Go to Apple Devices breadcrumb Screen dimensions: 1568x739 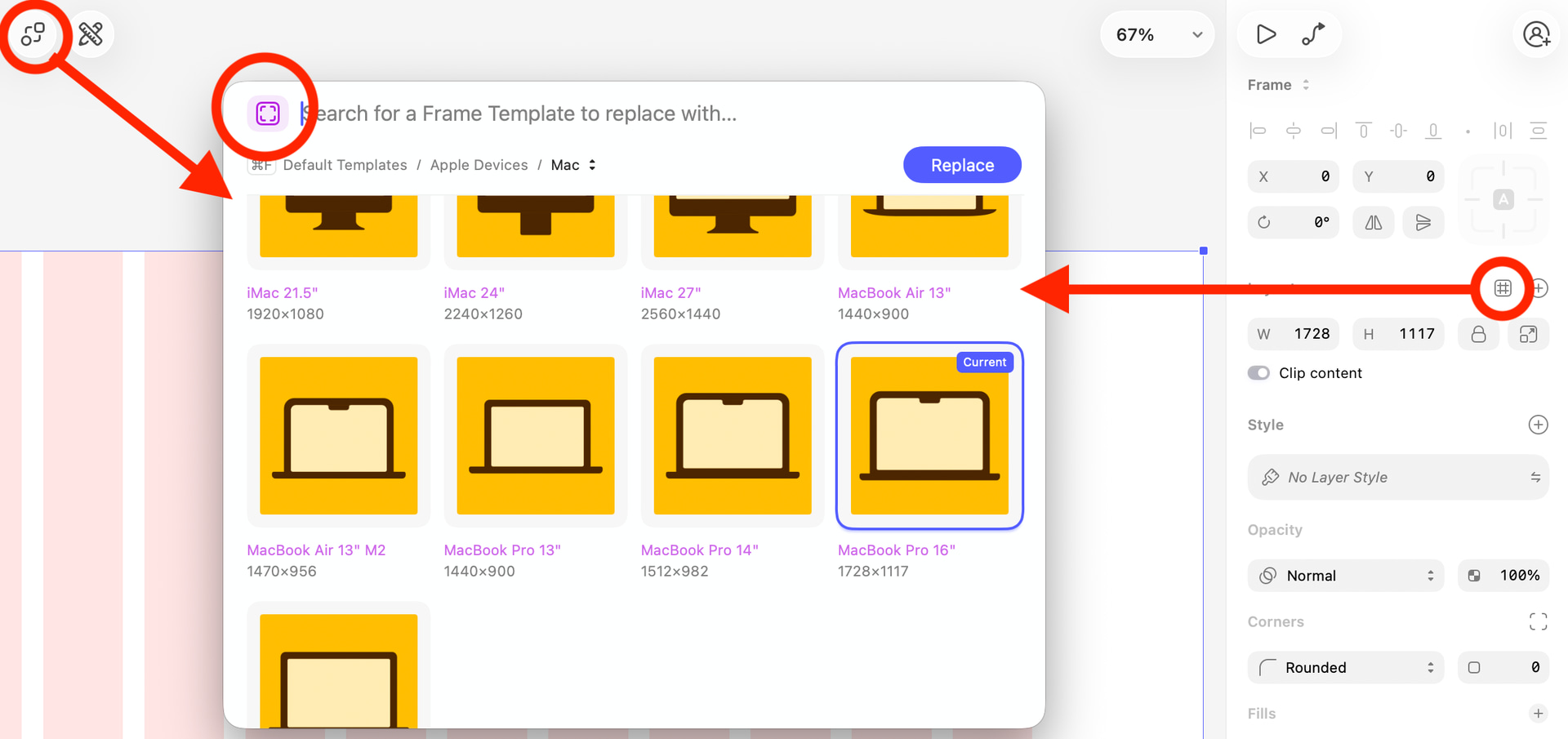pyautogui.click(x=479, y=165)
